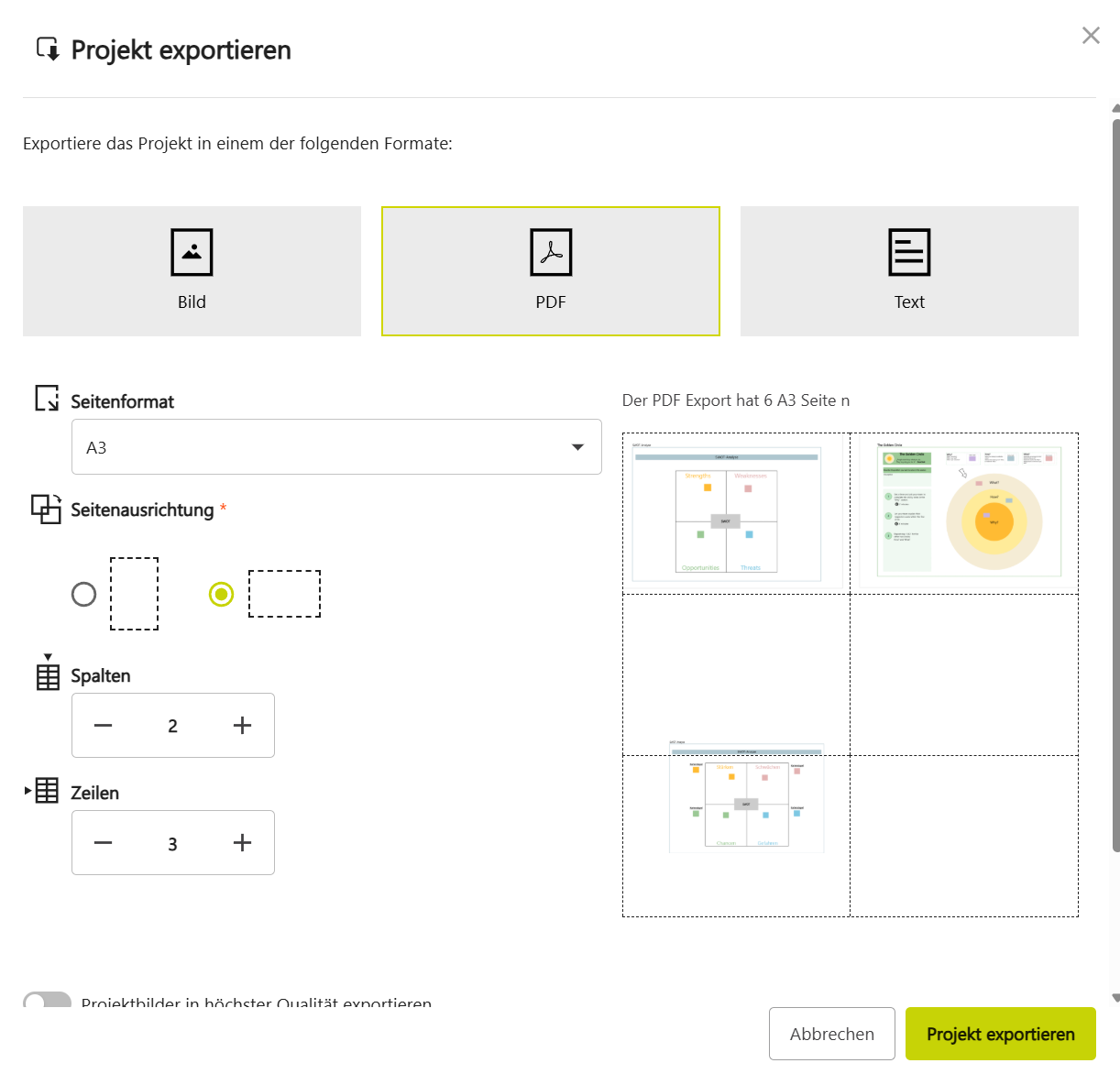Viewport: 1120px width, 1074px height.
Task: Click the Spalten columns icon
Action: (x=48, y=674)
